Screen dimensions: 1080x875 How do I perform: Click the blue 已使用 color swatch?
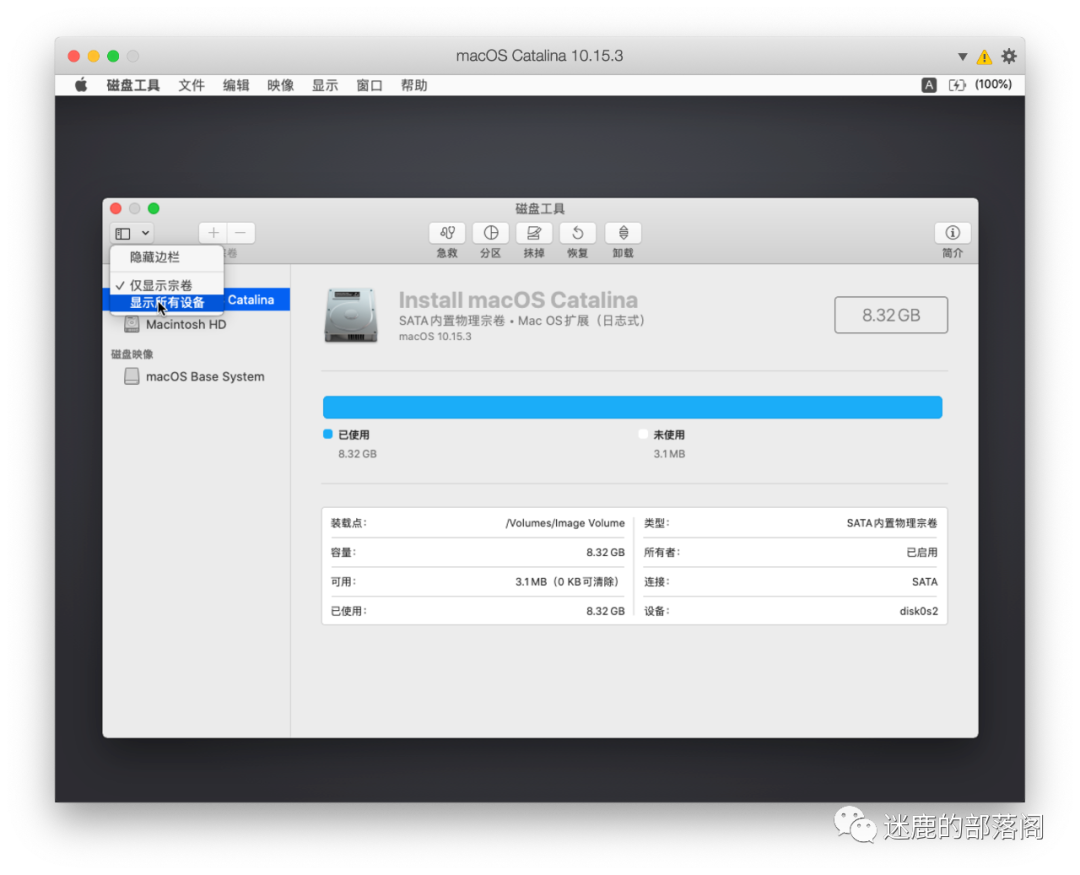[328, 434]
